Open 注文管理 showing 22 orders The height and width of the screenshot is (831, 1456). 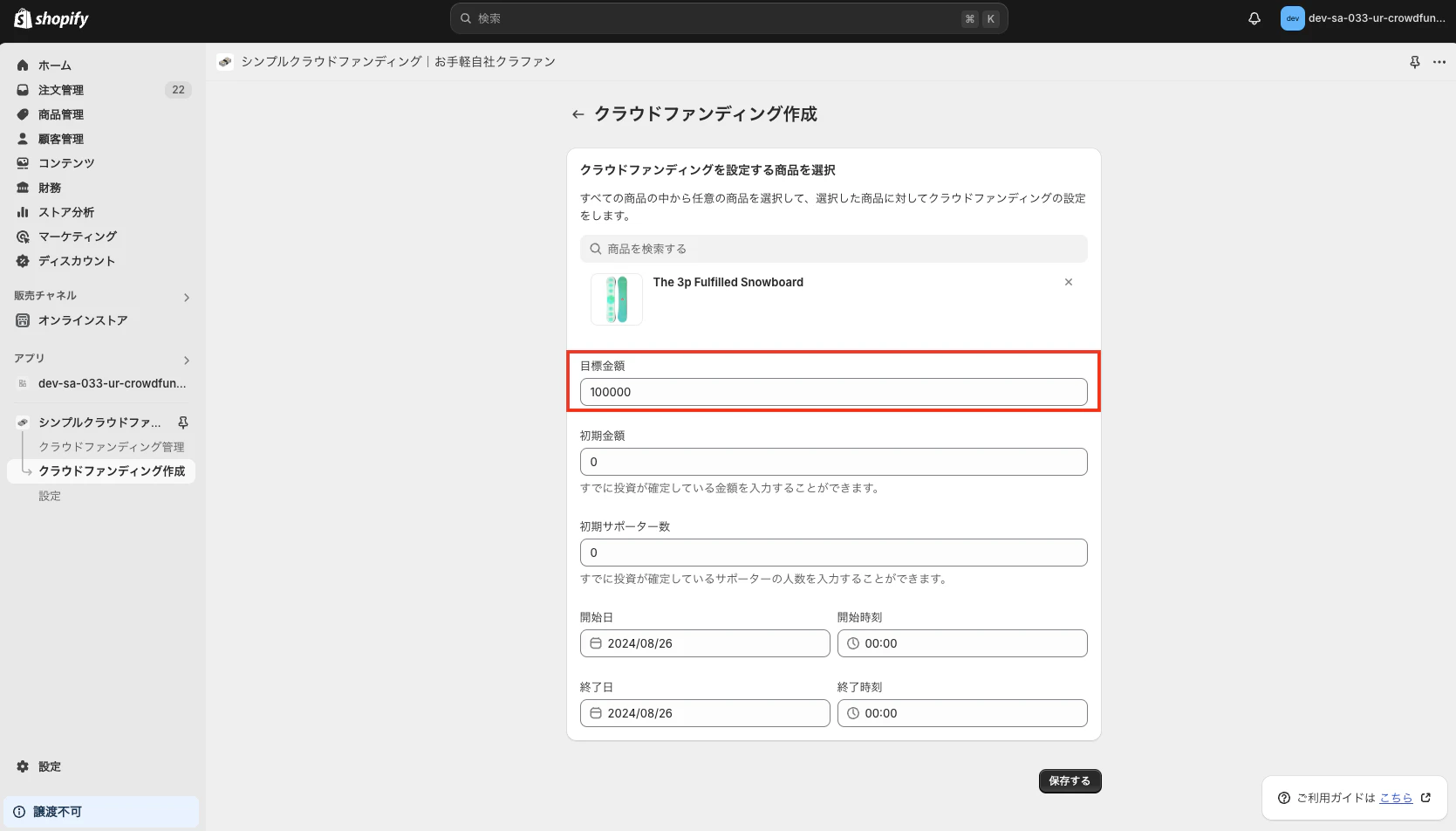pos(59,89)
